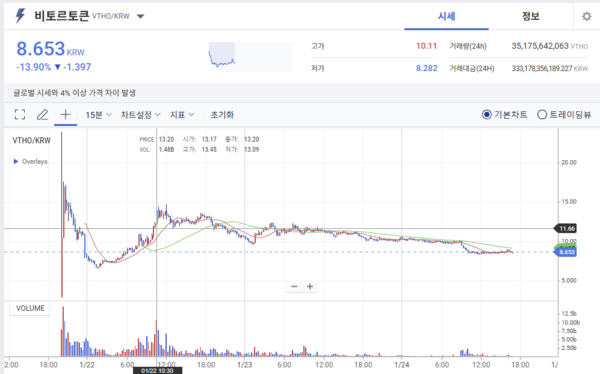The image size is (600, 374).
Task: Zoom in chart with plus button
Action: click(x=310, y=286)
